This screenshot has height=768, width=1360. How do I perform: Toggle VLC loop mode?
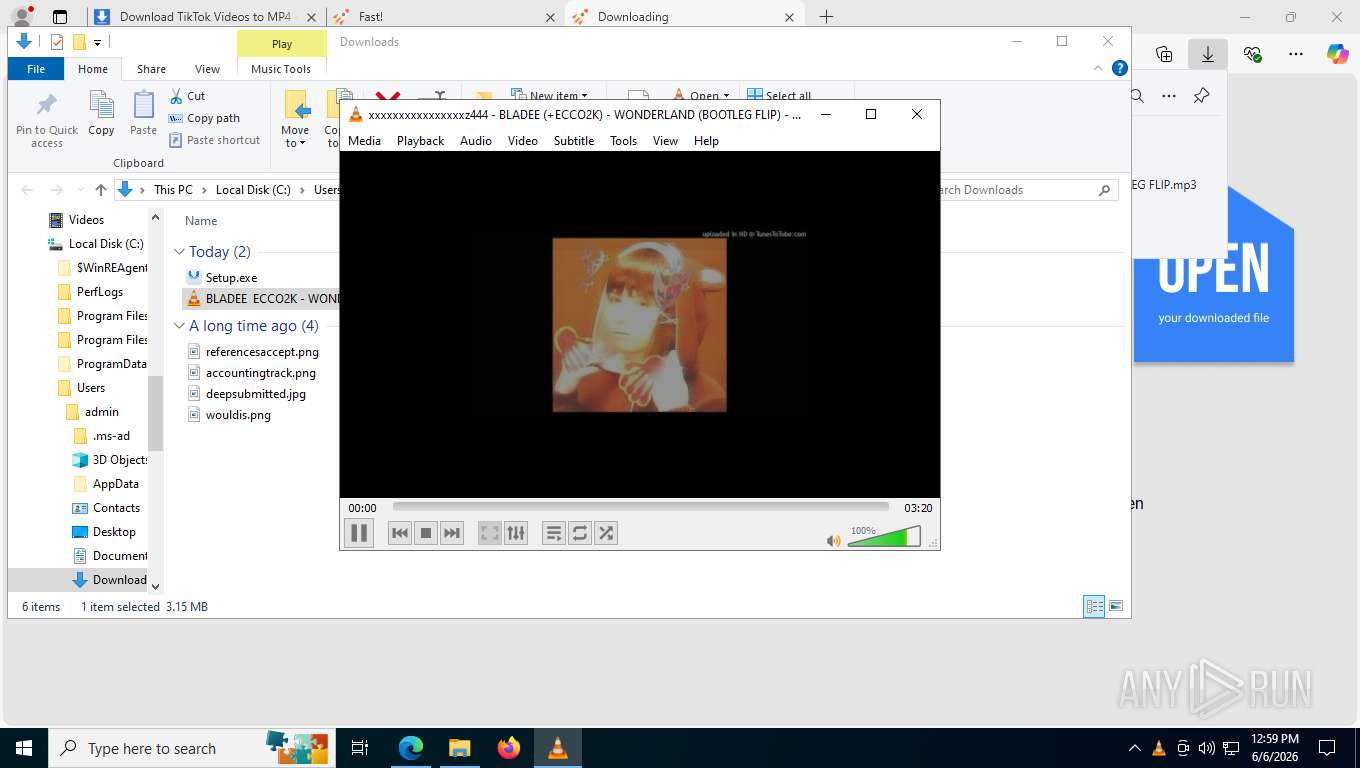pyautogui.click(x=580, y=533)
